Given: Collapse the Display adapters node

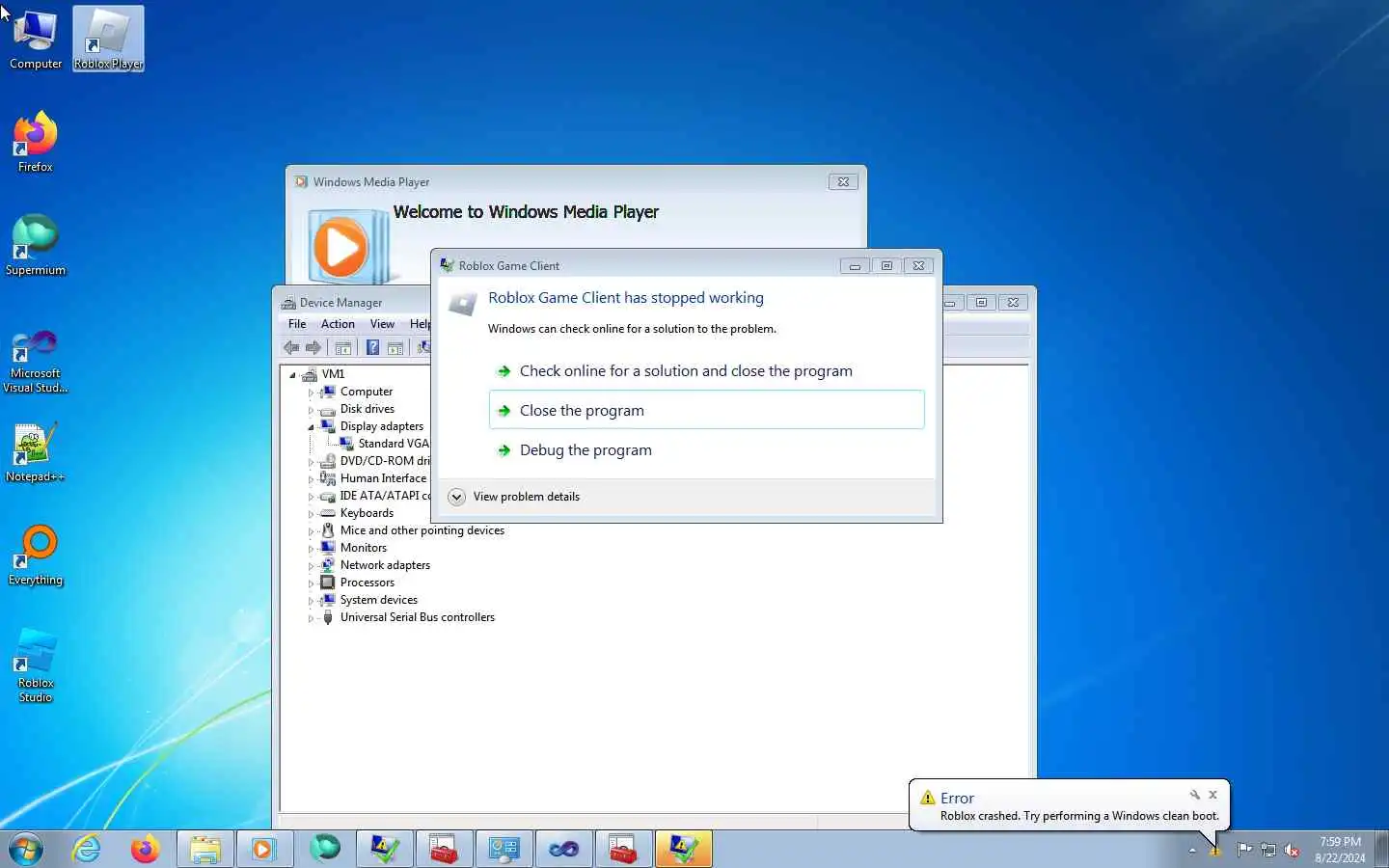Looking at the screenshot, I should point(311,426).
